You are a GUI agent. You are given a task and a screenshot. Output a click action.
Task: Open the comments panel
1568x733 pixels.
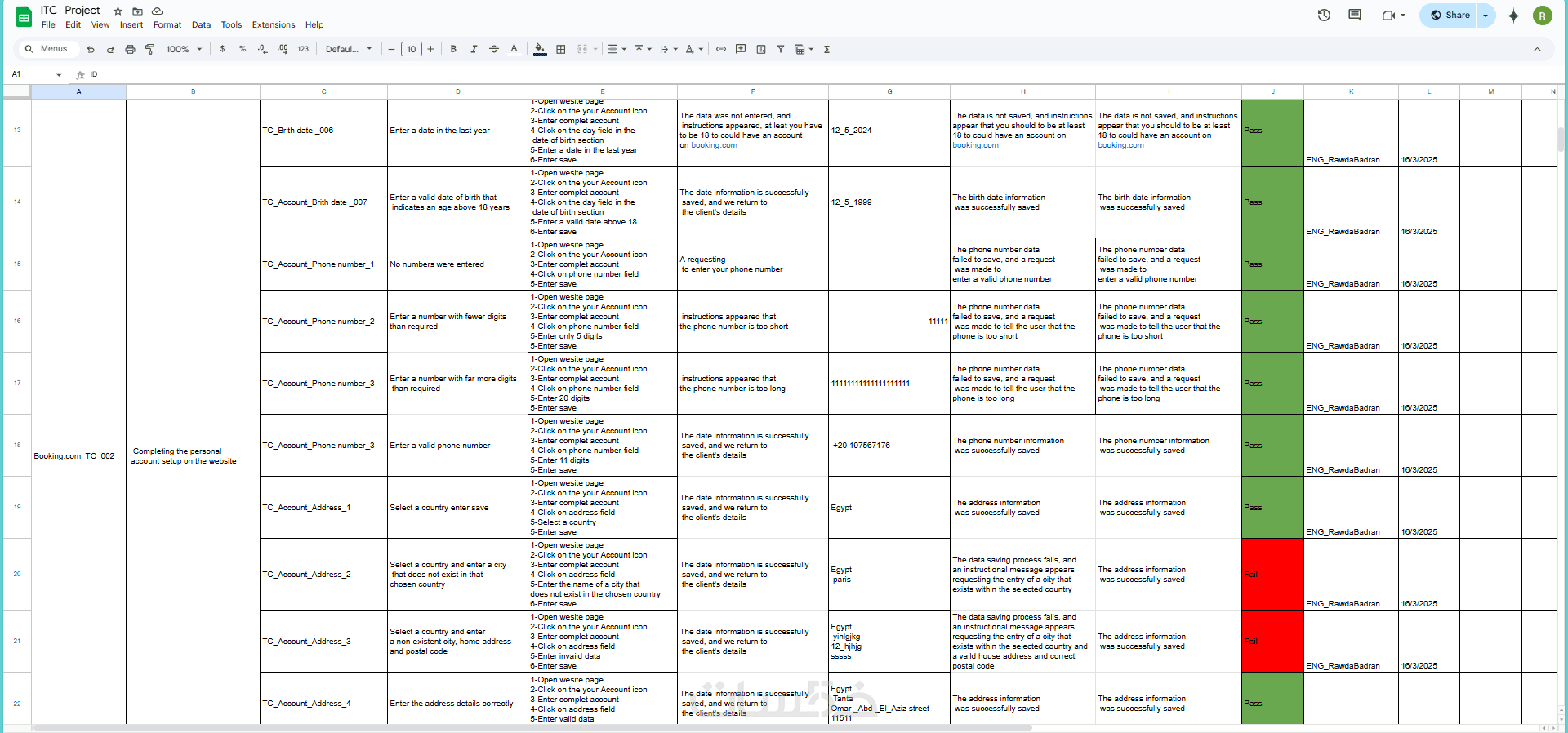click(x=1355, y=16)
